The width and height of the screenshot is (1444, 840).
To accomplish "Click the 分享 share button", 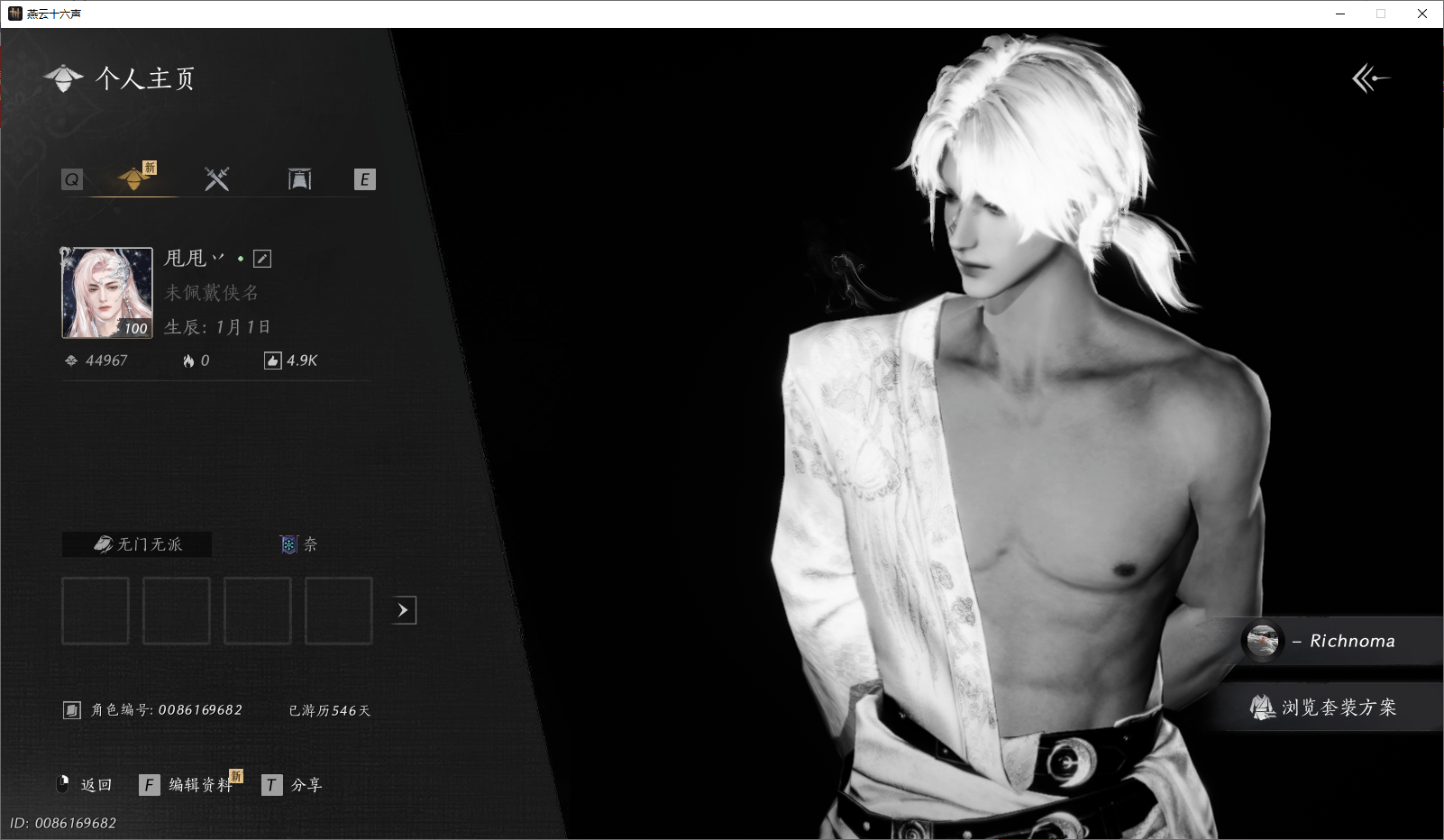I will 292,785.
